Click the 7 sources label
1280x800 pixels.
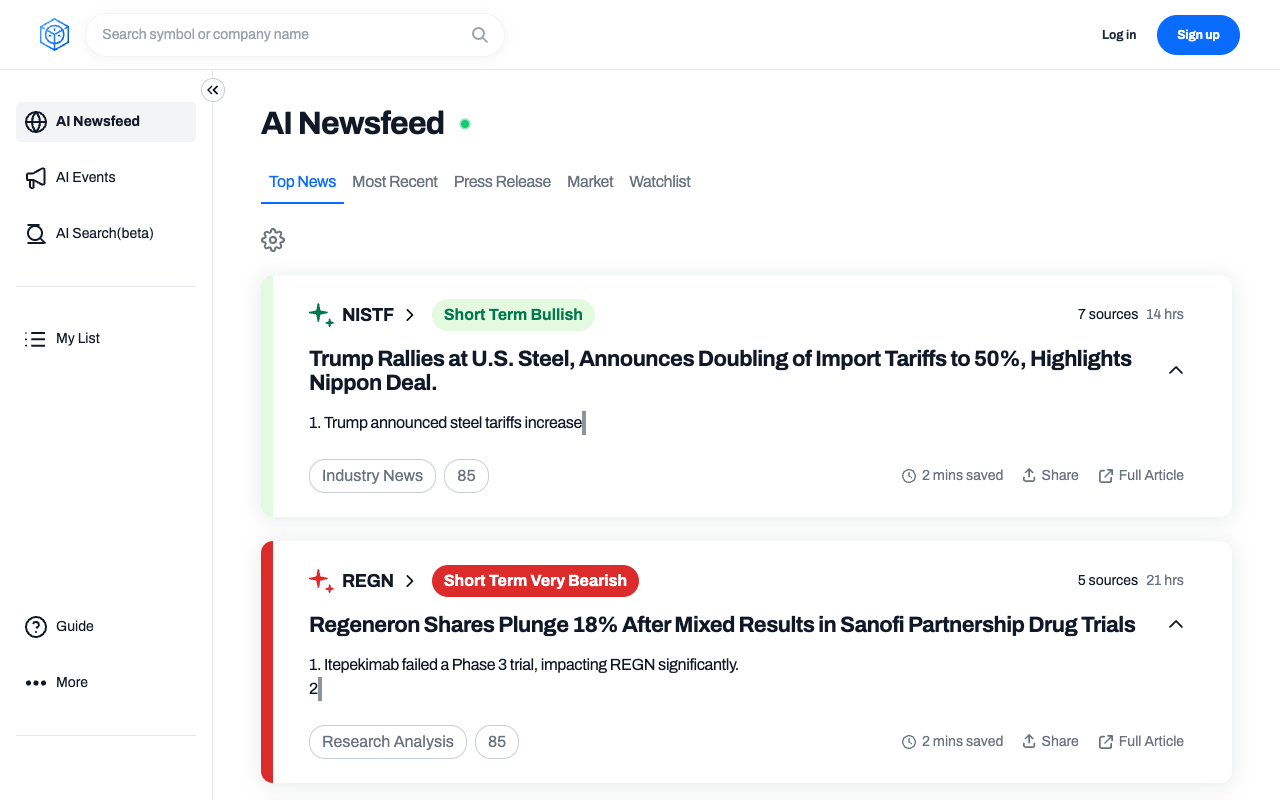[1108, 315]
